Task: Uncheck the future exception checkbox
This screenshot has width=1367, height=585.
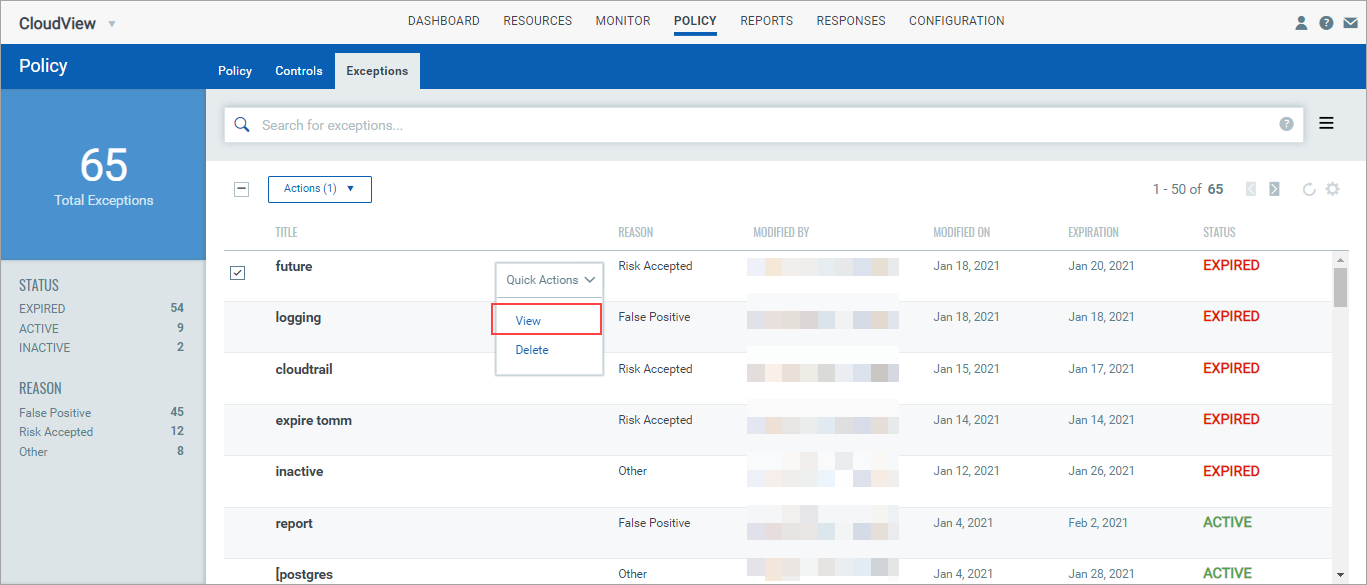Action: click(238, 273)
